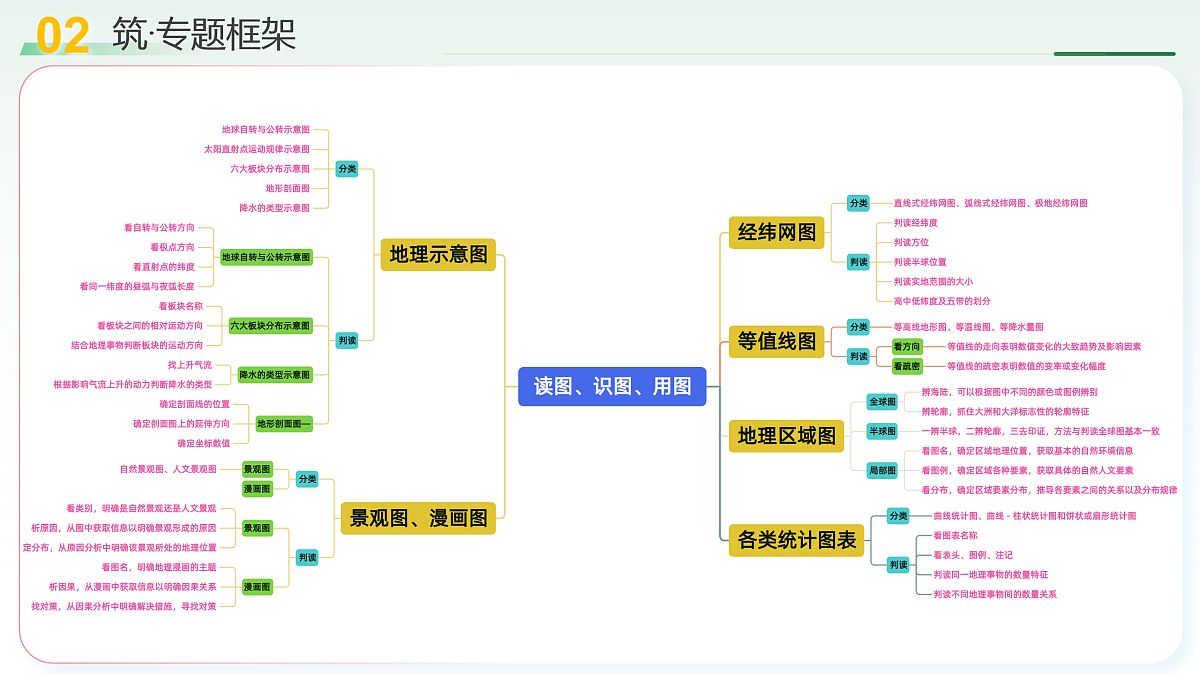Click the 分类 node under 经纬网图
Viewport: 1200px width, 675px height.
[x=858, y=203]
